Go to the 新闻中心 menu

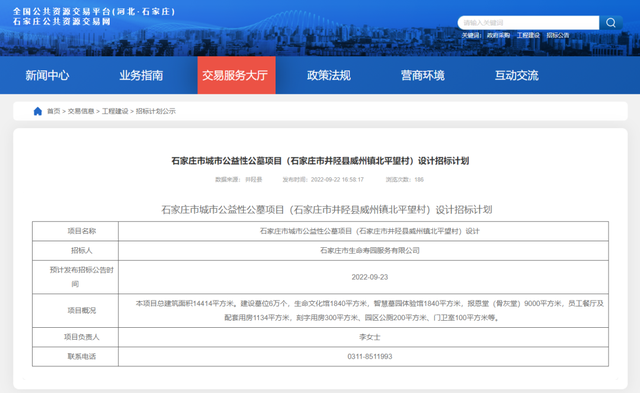(47, 75)
